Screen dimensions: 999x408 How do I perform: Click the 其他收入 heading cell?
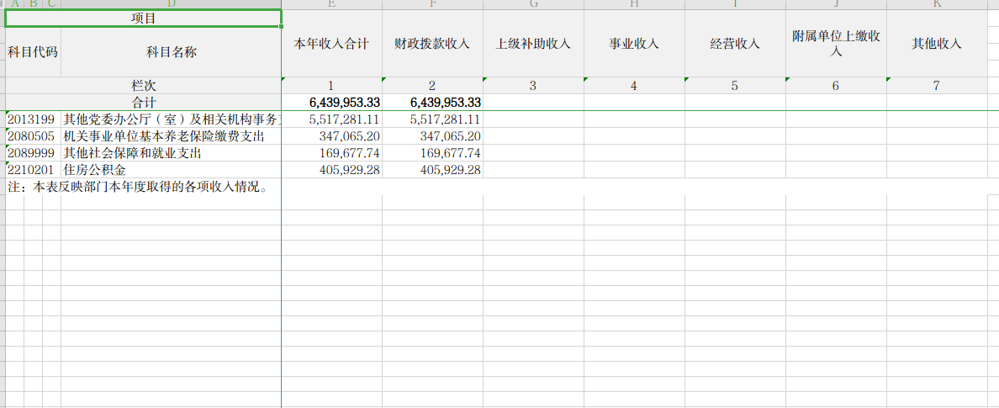tap(937, 44)
